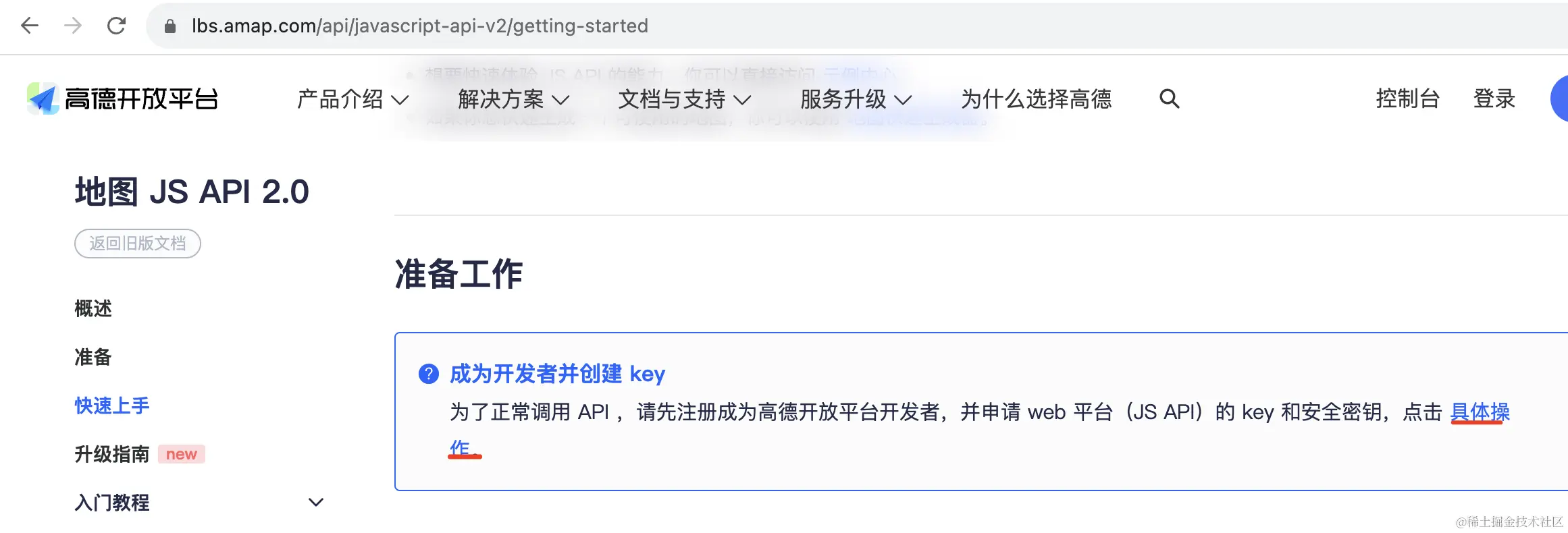Image resolution: width=1568 pixels, height=533 pixels.
Task: Click the browser back arrow
Action: 30,26
